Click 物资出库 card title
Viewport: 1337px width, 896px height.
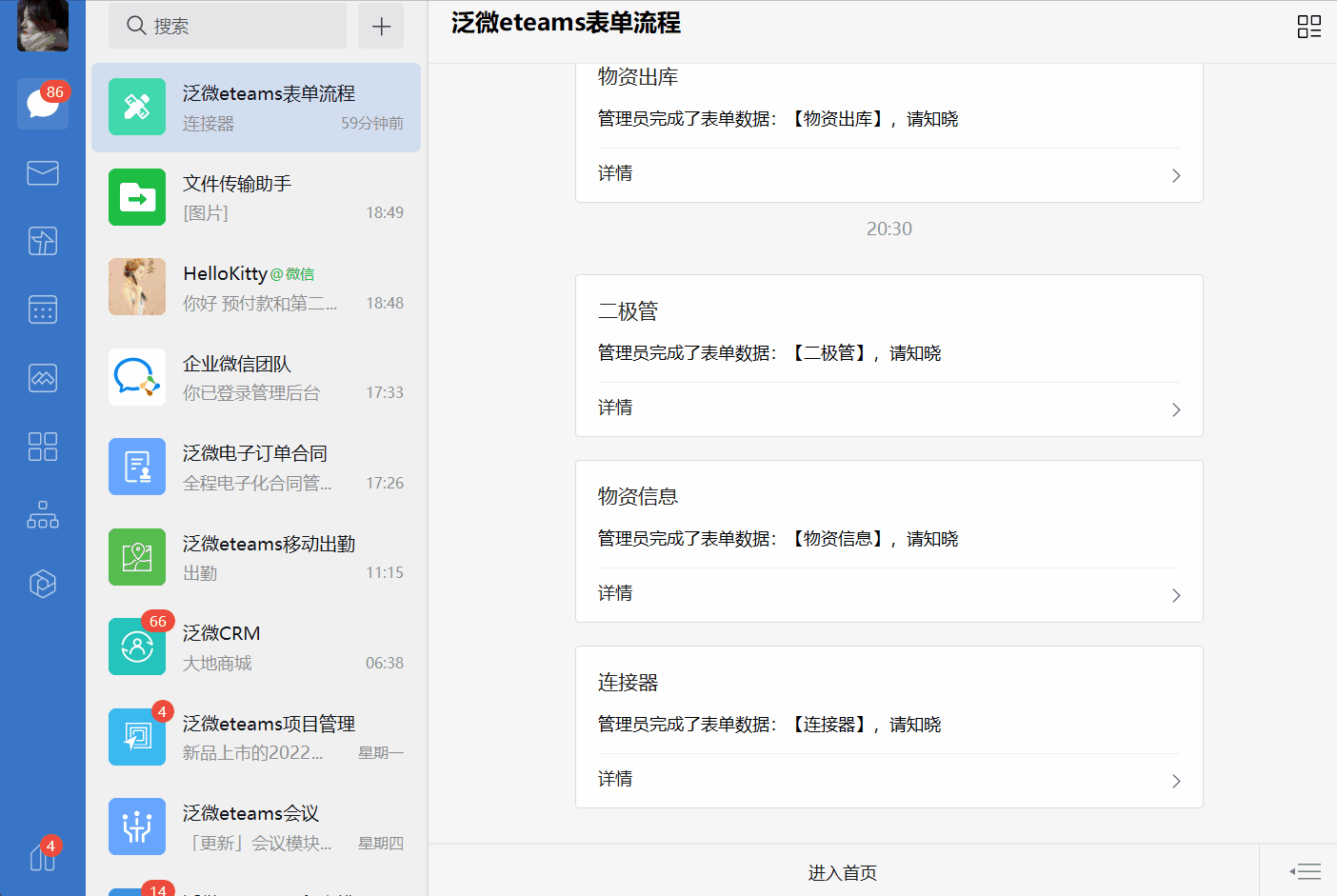coord(637,77)
